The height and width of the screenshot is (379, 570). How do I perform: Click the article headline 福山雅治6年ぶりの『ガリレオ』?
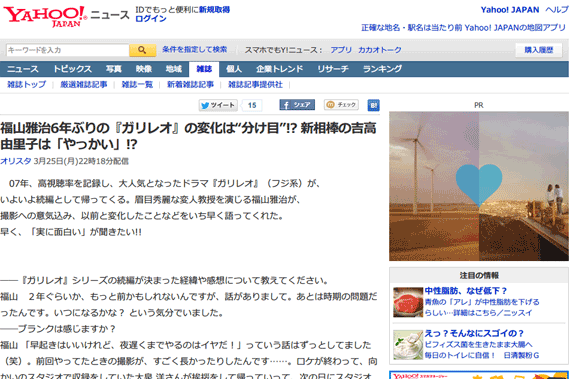[x=188, y=136]
